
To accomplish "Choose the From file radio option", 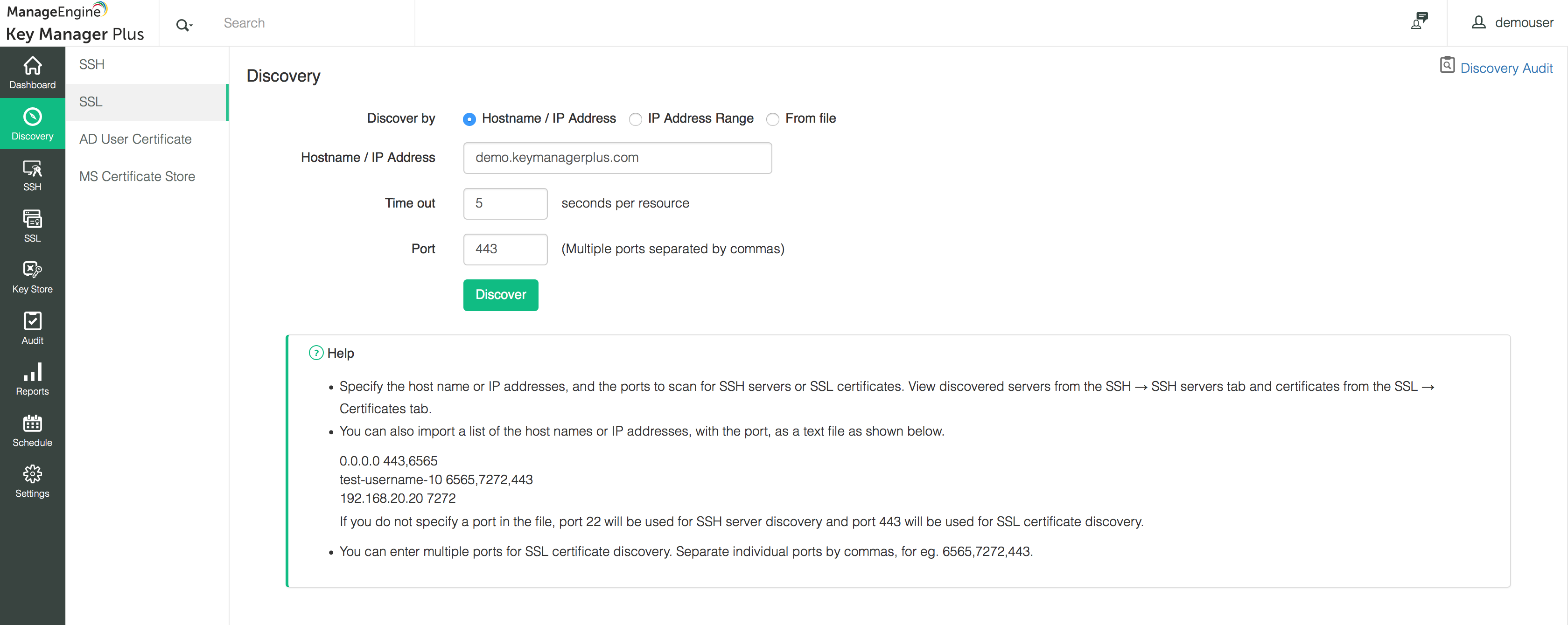I will pos(772,119).
